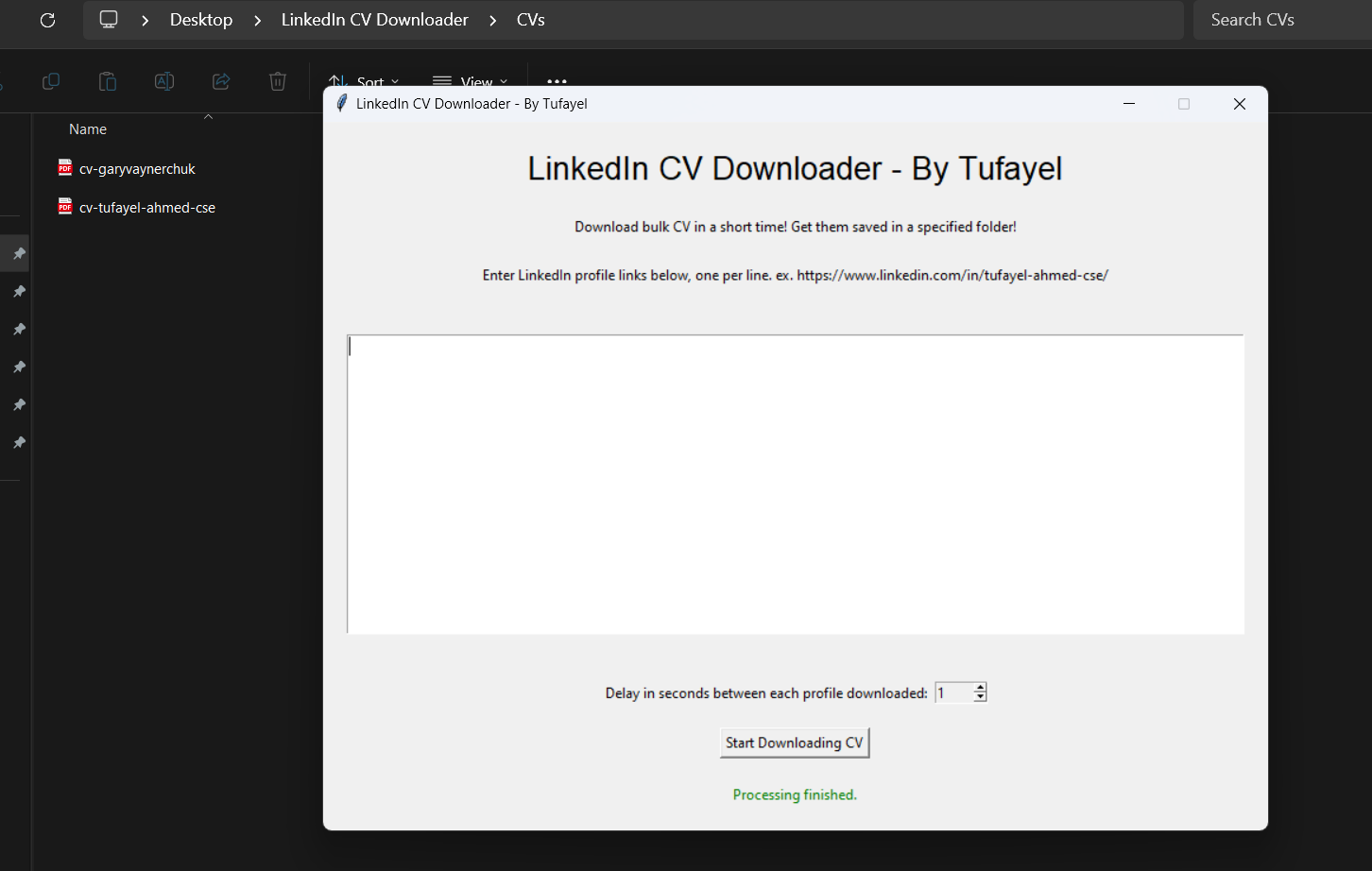Viewport: 1372px width, 871px height.
Task: Open the Sort dropdown in Explorer
Action: click(x=364, y=81)
